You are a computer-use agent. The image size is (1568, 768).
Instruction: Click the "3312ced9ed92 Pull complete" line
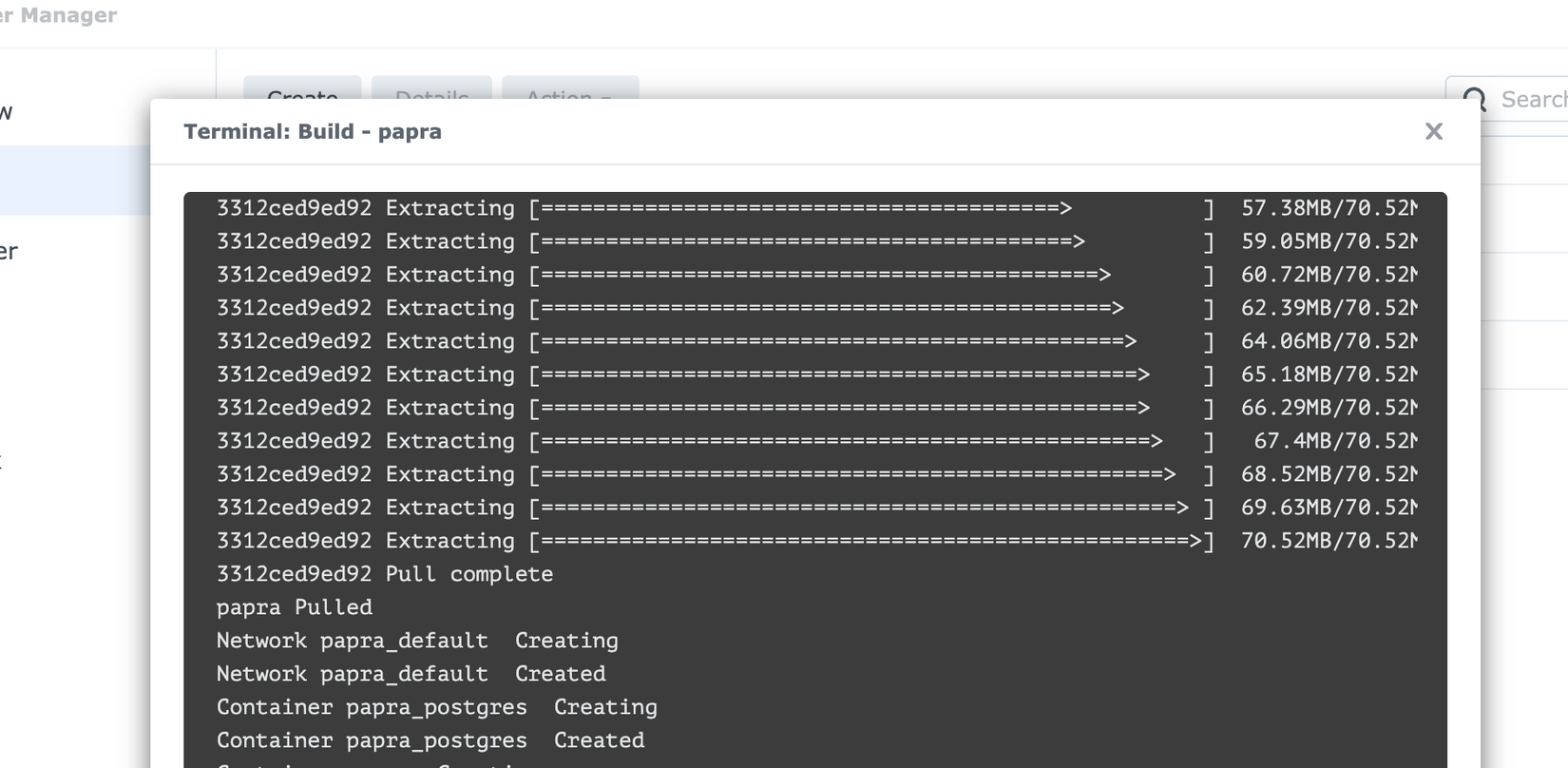[x=384, y=574]
